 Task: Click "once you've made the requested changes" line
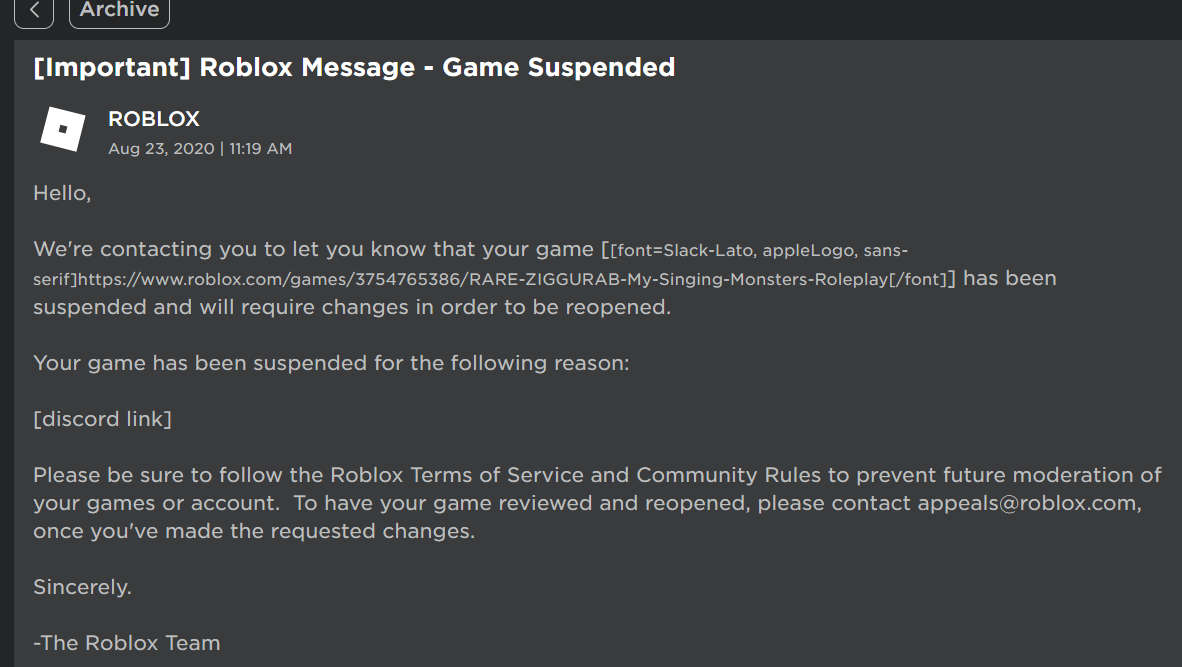point(254,531)
